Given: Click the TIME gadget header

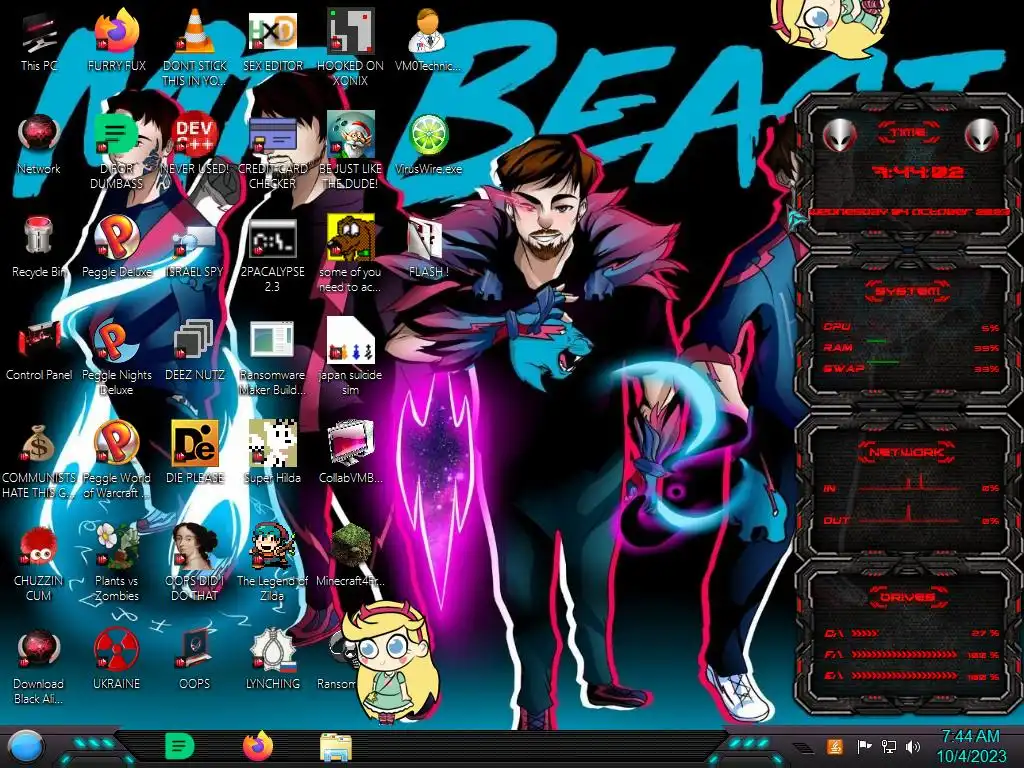Looking at the screenshot, I should point(908,133).
